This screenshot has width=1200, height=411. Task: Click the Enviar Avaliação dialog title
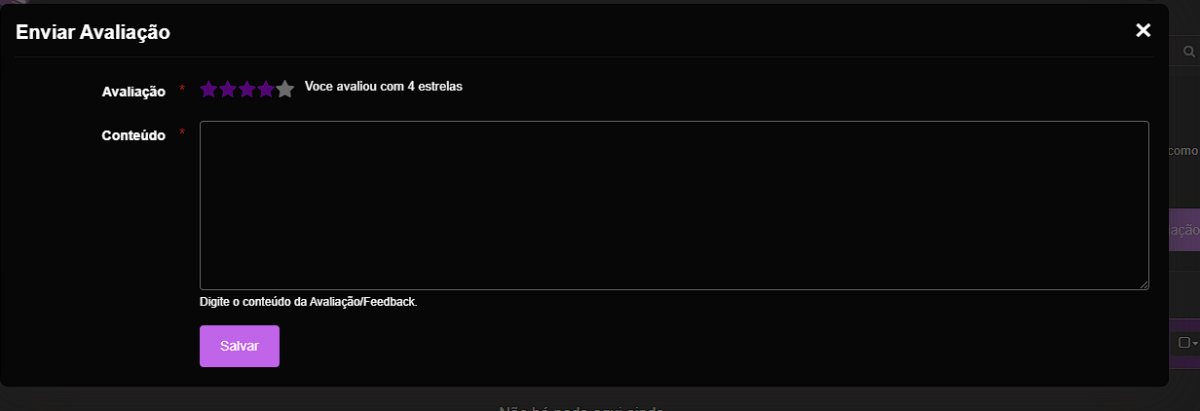[93, 32]
